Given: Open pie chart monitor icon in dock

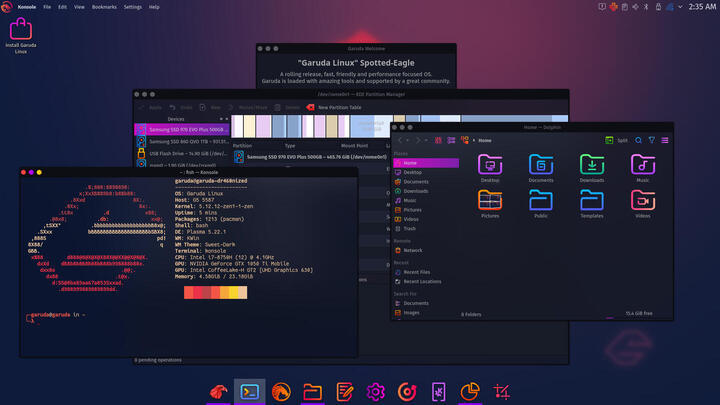Looking at the screenshot, I should (x=470, y=392).
